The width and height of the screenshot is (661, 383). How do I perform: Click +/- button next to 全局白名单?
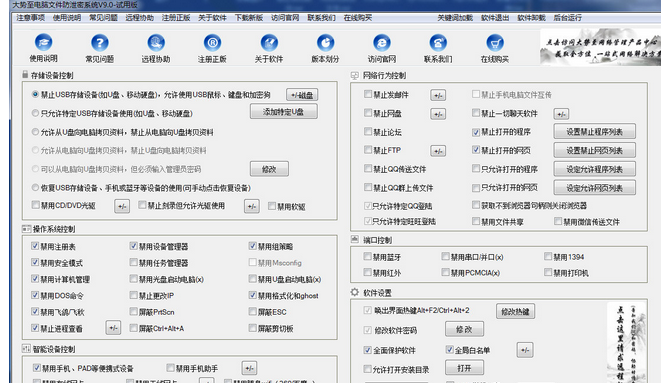pyautogui.click(x=525, y=350)
